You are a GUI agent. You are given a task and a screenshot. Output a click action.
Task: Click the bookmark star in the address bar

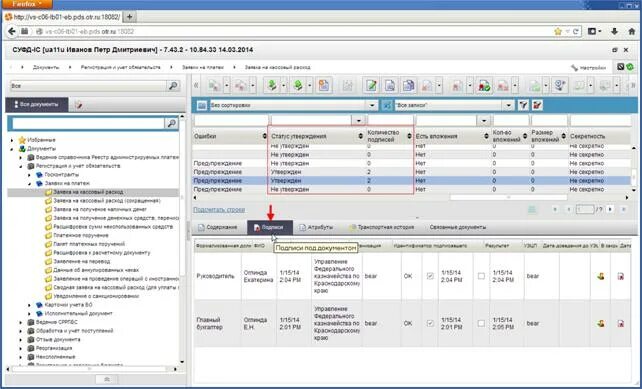(x=558, y=31)
